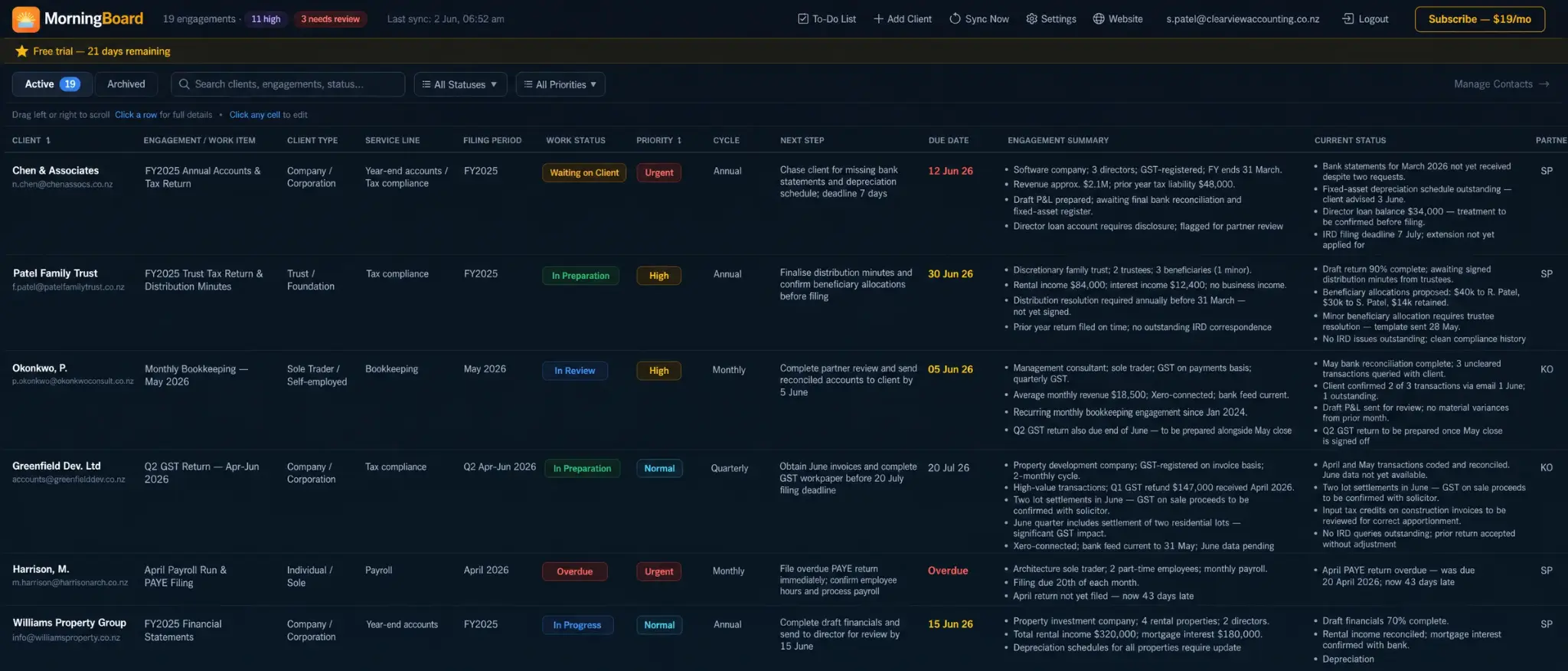Click the Due Date column header
Image resolution: width=1568 pixels, height=671 pixels.
(x=948, y=141)
